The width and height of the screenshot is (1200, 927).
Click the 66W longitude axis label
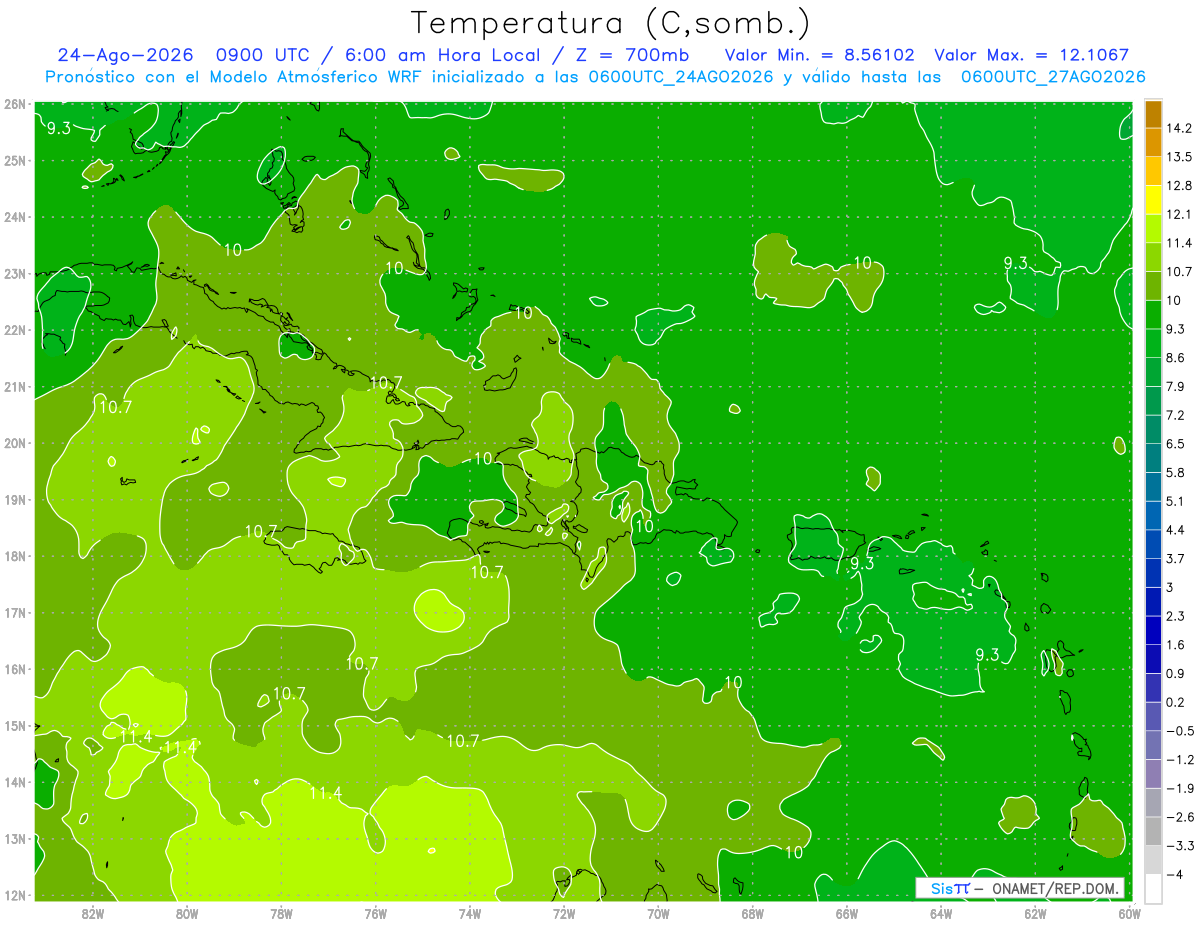(x=847, y=913)
